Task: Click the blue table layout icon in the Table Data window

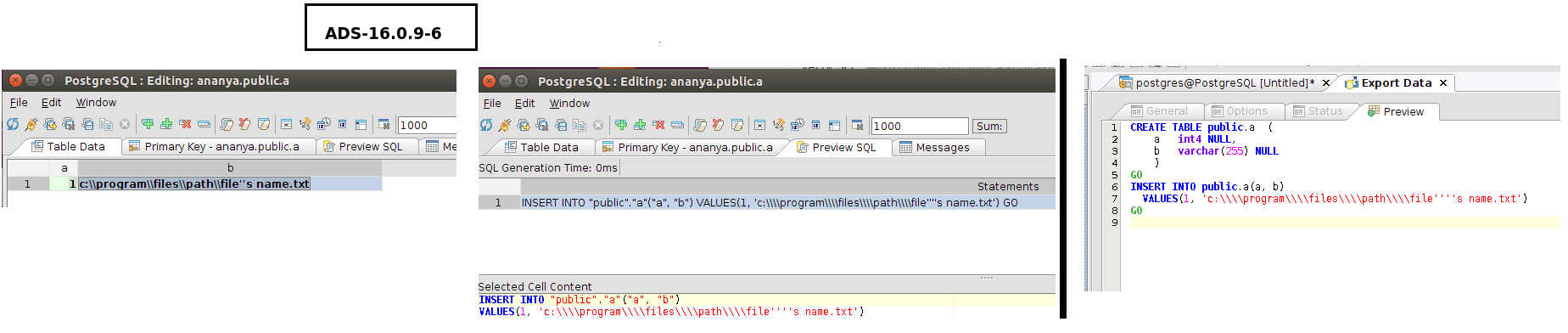Action: pyautogui.click(x=361, y=125)
